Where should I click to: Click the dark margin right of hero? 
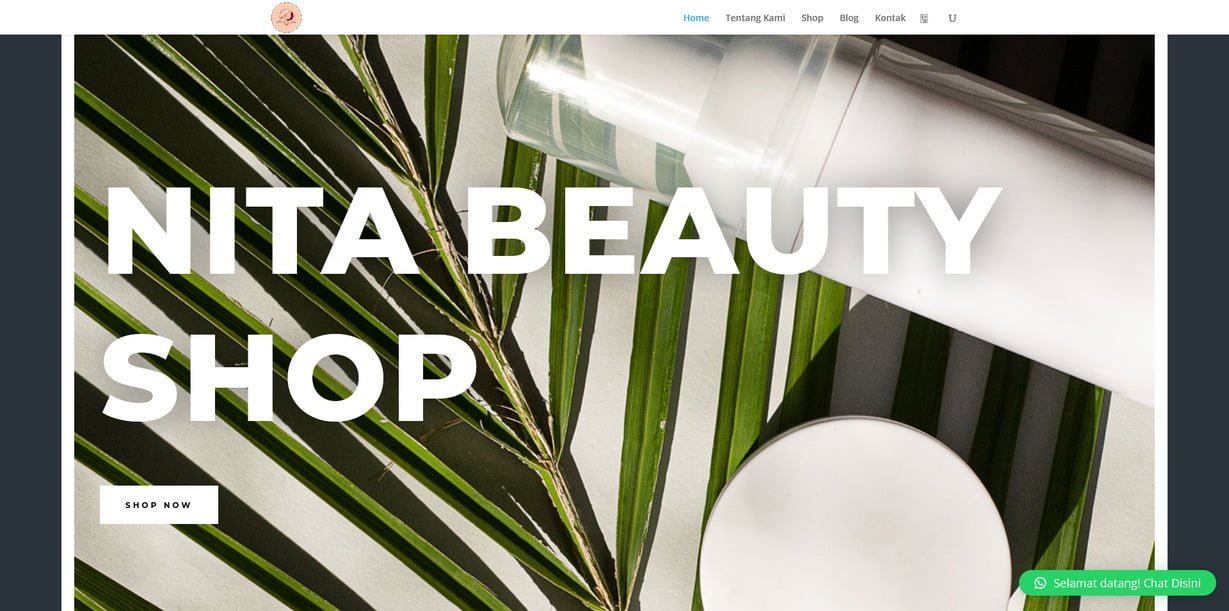pos(1198,300)
